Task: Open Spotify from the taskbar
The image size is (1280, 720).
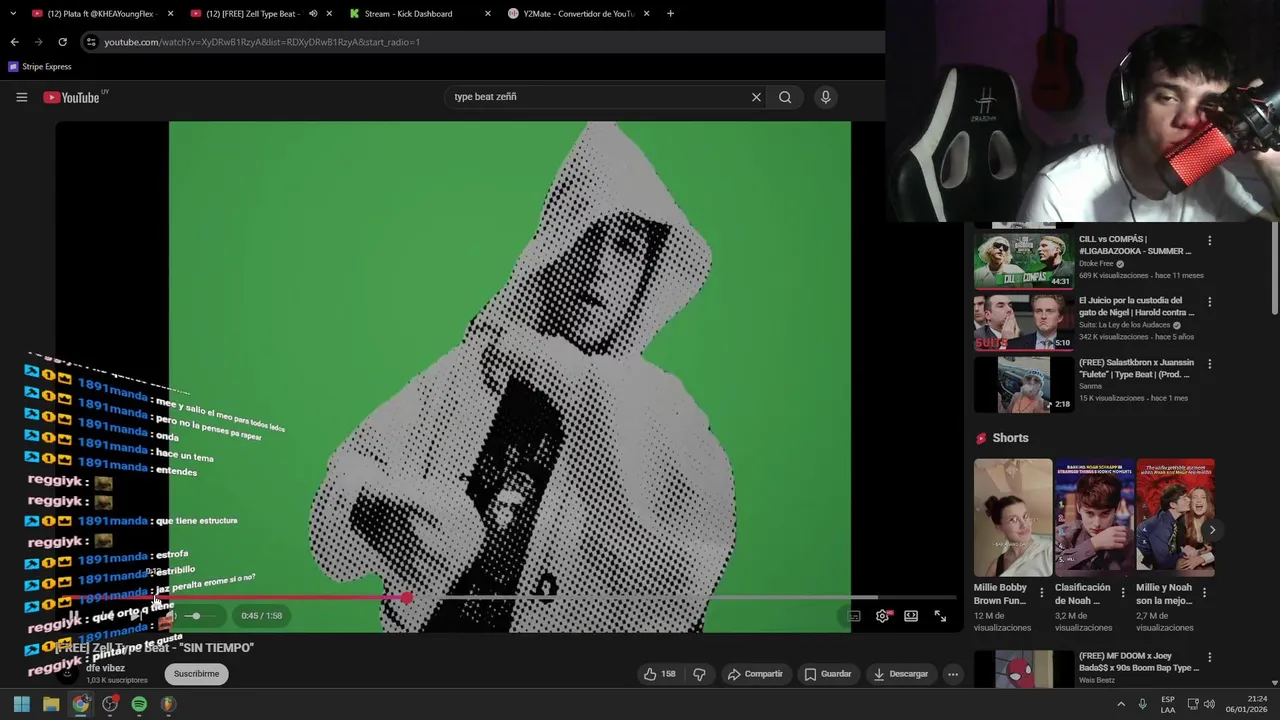Action: (139, 704)
